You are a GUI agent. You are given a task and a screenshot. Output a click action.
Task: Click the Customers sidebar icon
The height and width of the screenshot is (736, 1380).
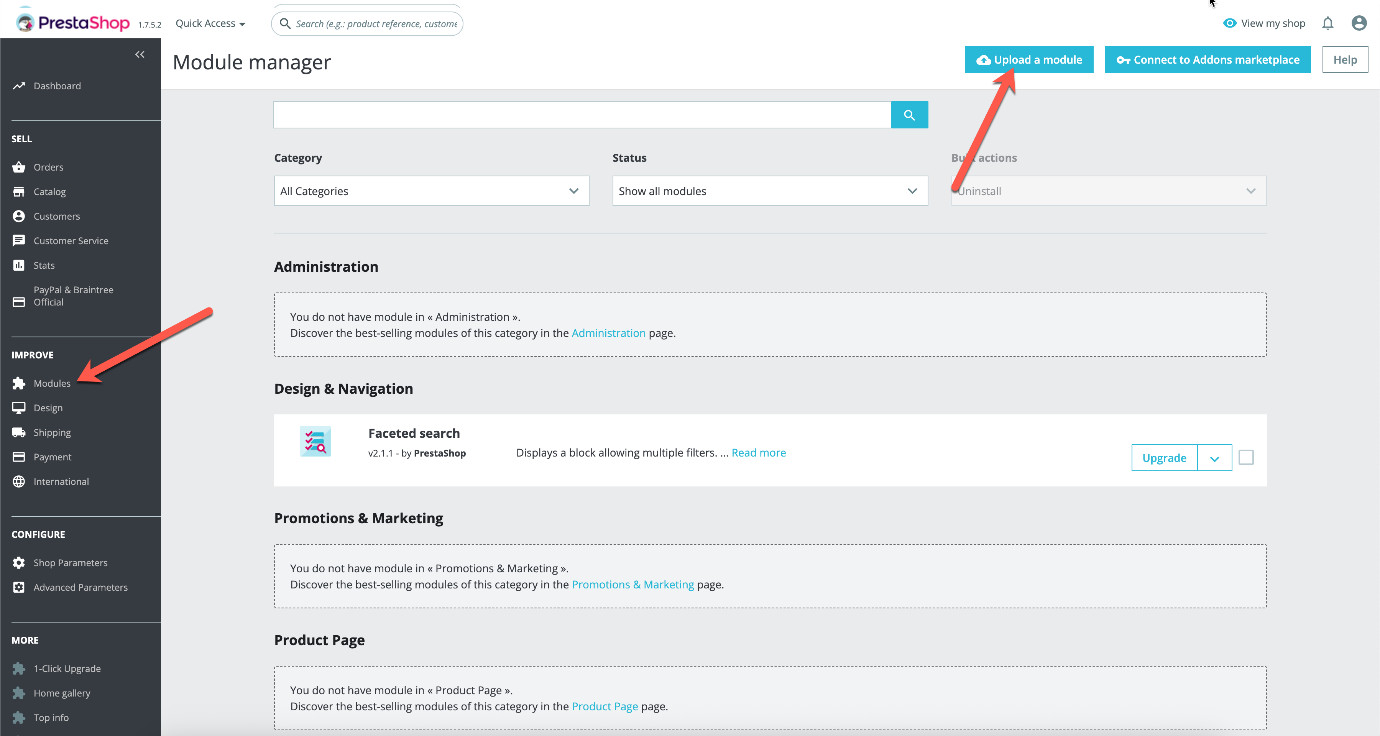18,215
